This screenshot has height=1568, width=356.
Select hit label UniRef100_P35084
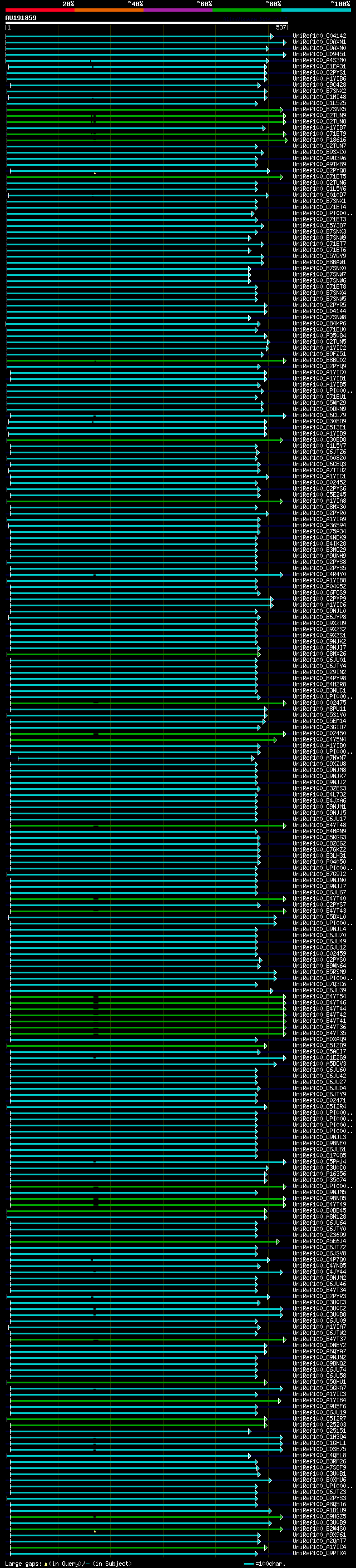pos(319,335)
